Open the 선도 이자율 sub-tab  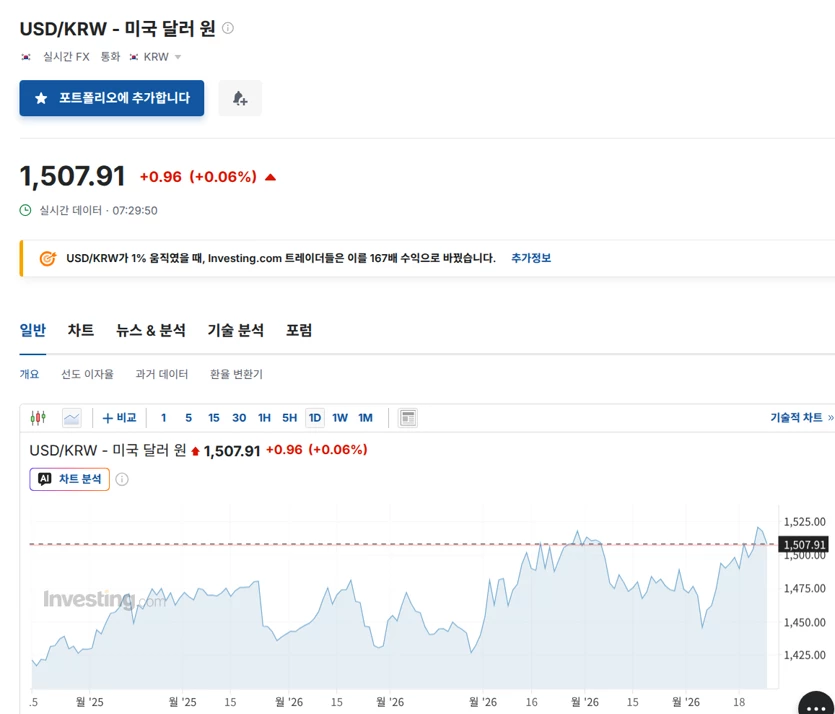87,374
